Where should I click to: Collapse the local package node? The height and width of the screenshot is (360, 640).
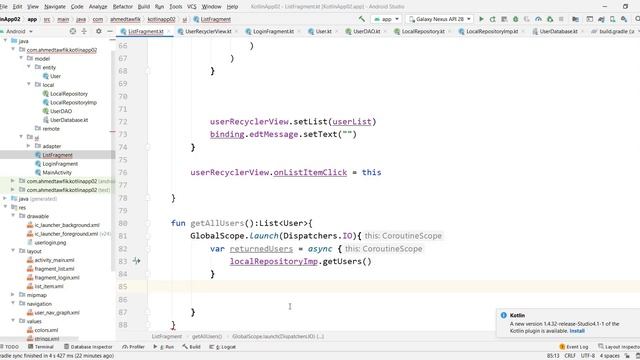pyautogui.click(x=29, y=84)
